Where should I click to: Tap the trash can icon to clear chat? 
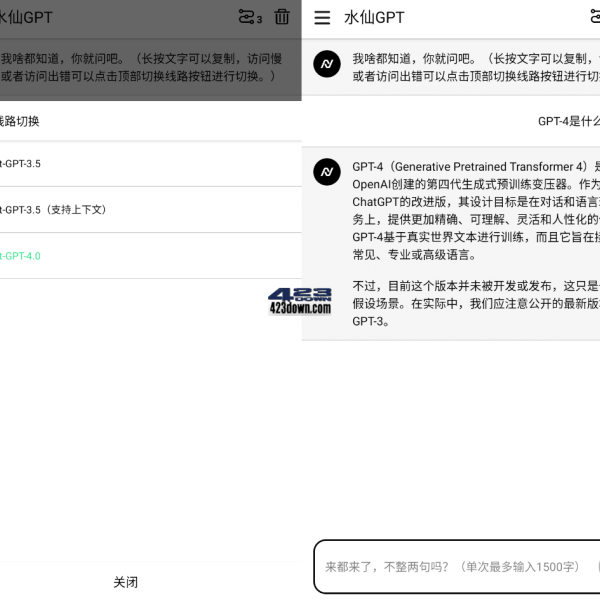click(x=282, y=17)
